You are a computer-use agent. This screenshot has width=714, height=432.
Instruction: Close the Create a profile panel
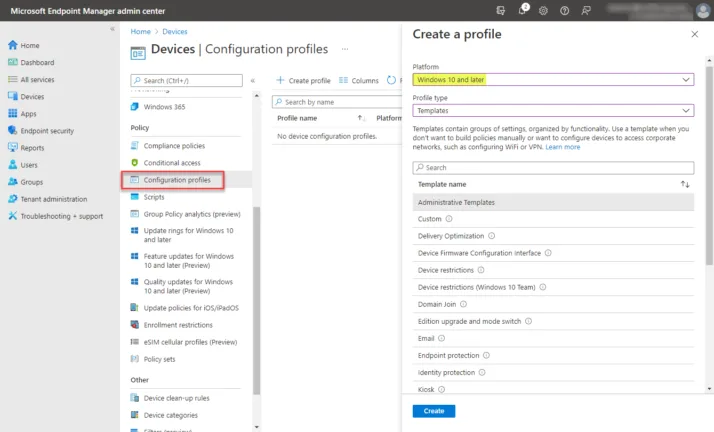pos(694,34)
